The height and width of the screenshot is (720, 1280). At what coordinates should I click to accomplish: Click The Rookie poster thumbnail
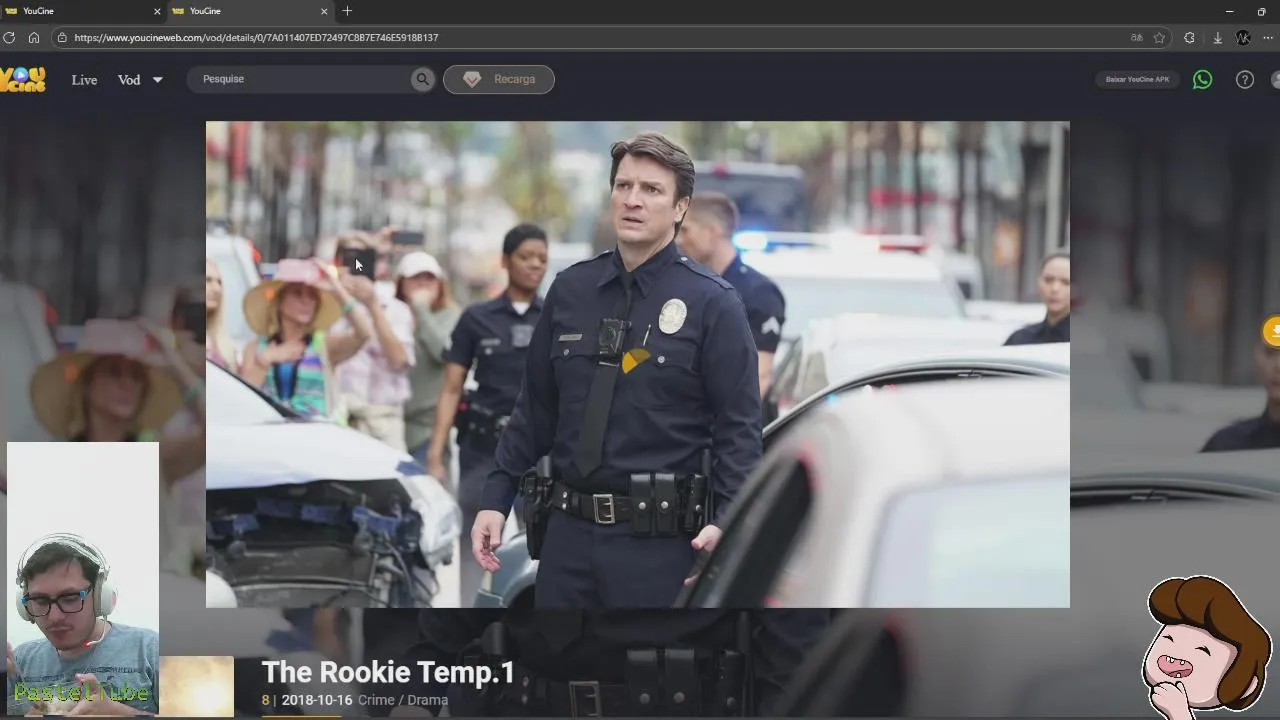coord(196,686)
